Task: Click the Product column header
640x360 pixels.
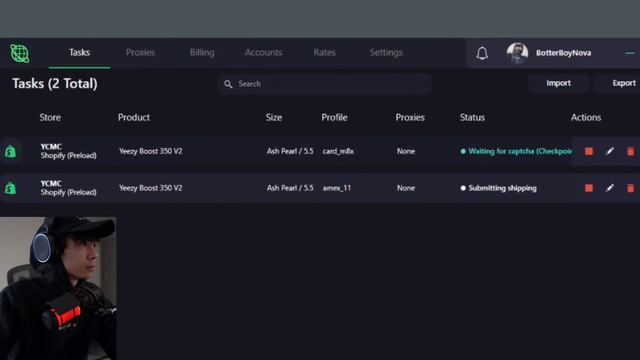Action: tap(134, 118)
